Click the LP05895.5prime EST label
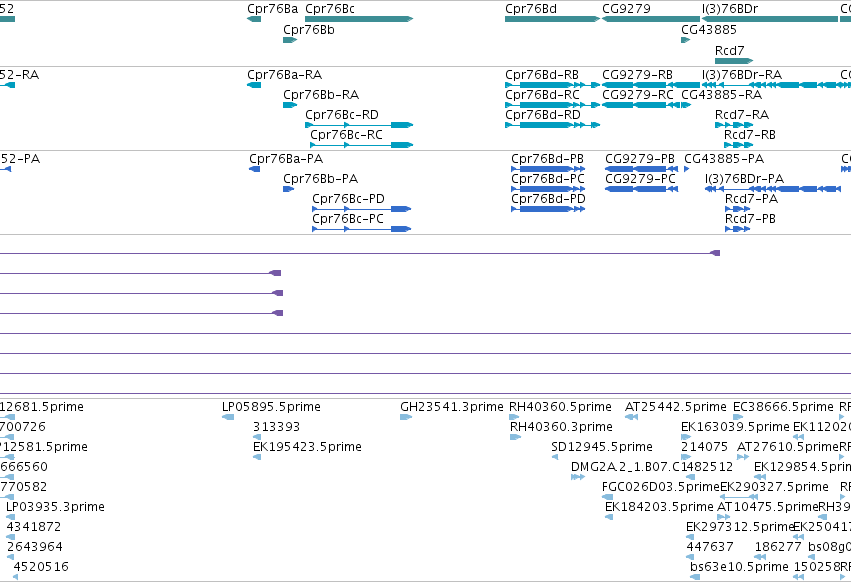 point(271,407)
